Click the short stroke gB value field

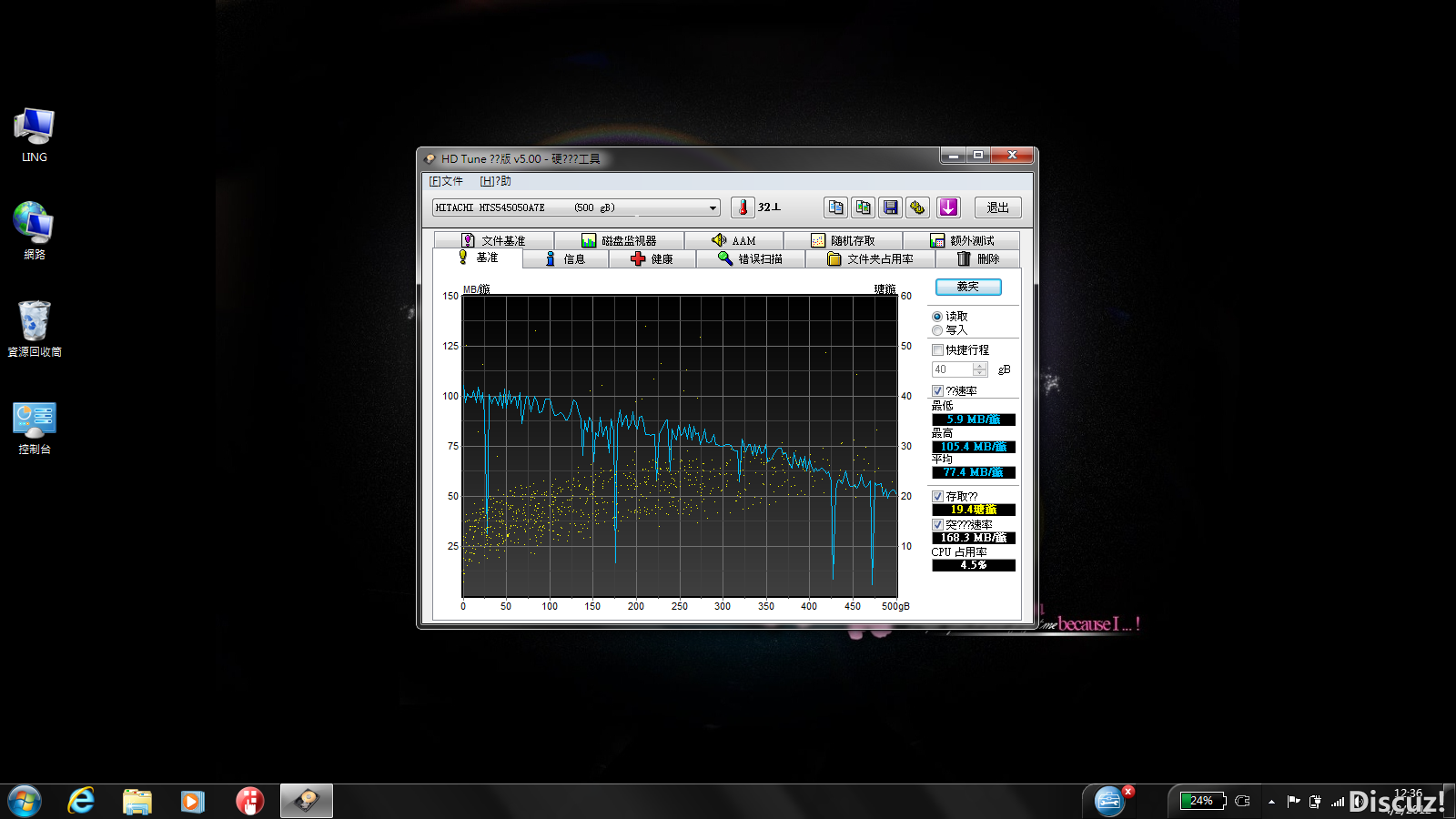point(952,369)
